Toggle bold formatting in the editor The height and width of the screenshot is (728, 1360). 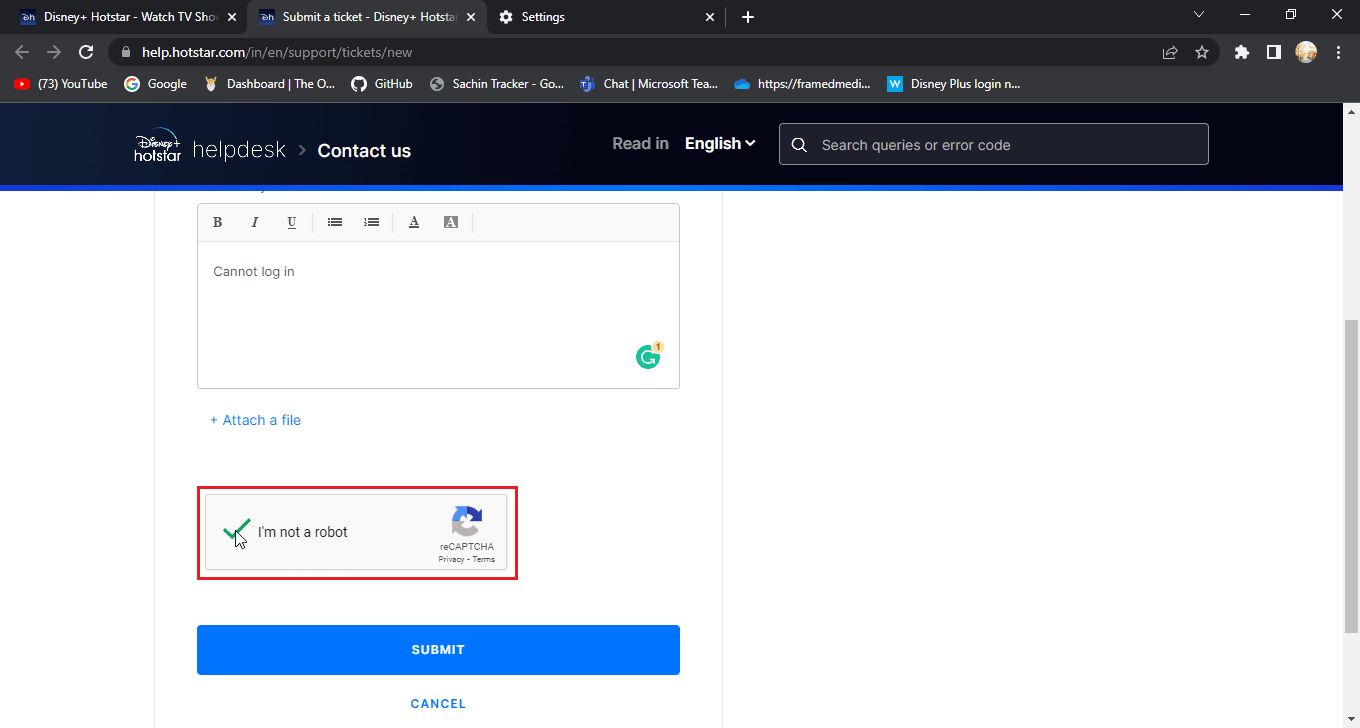pyautogui.click(x=218, y=222)
